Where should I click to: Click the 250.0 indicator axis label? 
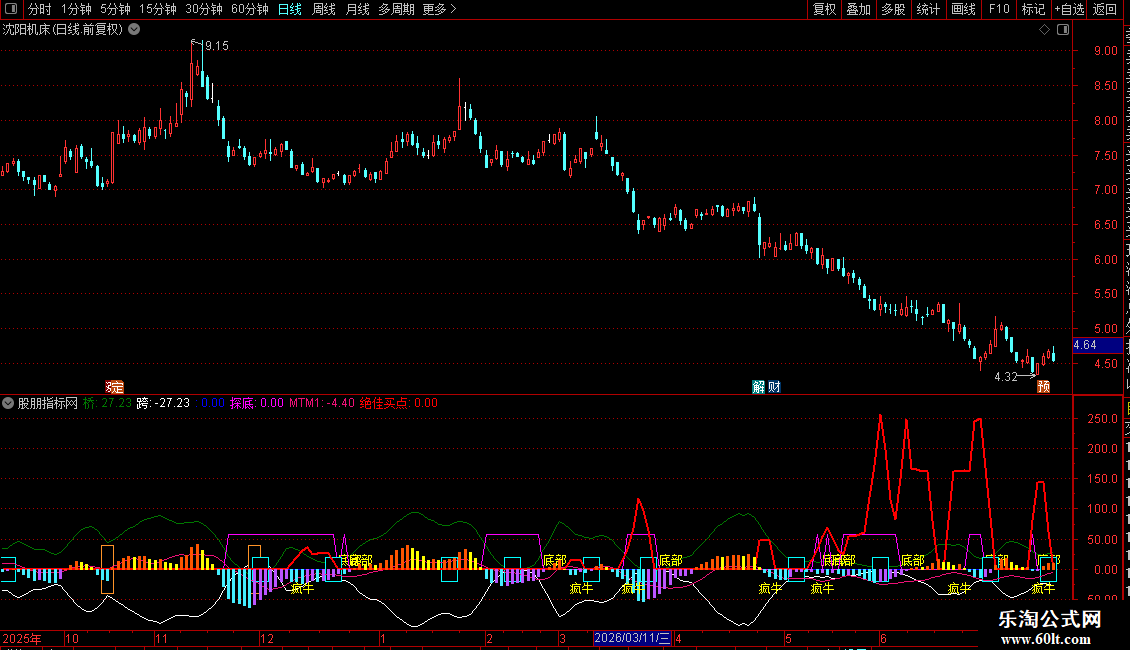(x=1103, y=419)
